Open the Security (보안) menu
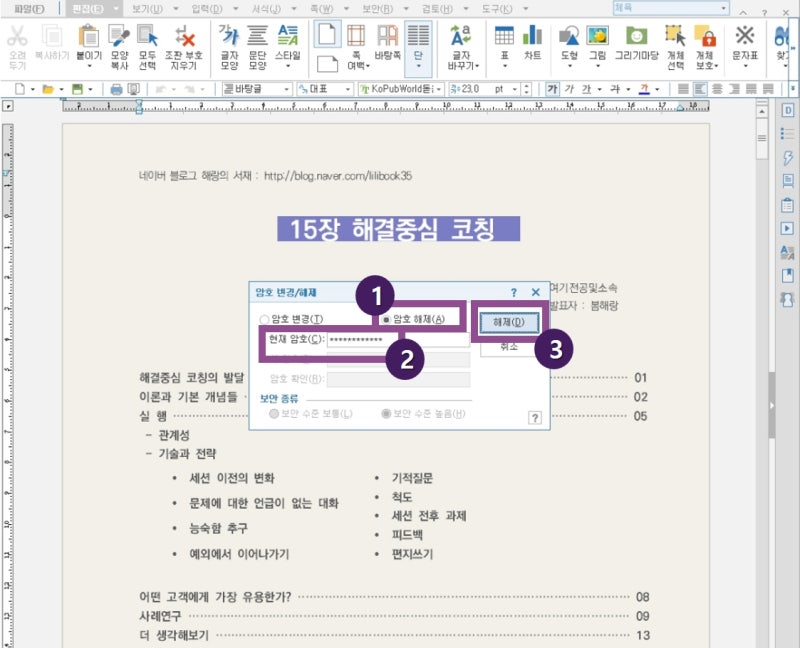 click(x=378, y=9)
